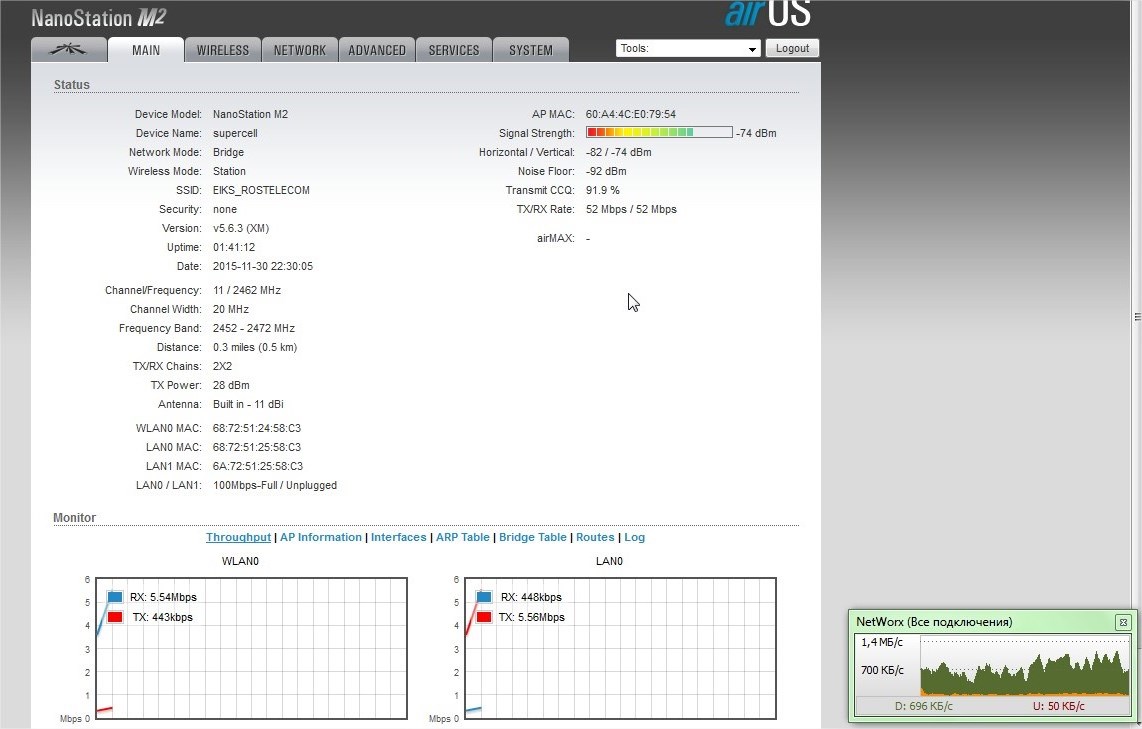Click the LAN0 throughput chart
The height and width of the screenshot is (729, 1142).
620,648
